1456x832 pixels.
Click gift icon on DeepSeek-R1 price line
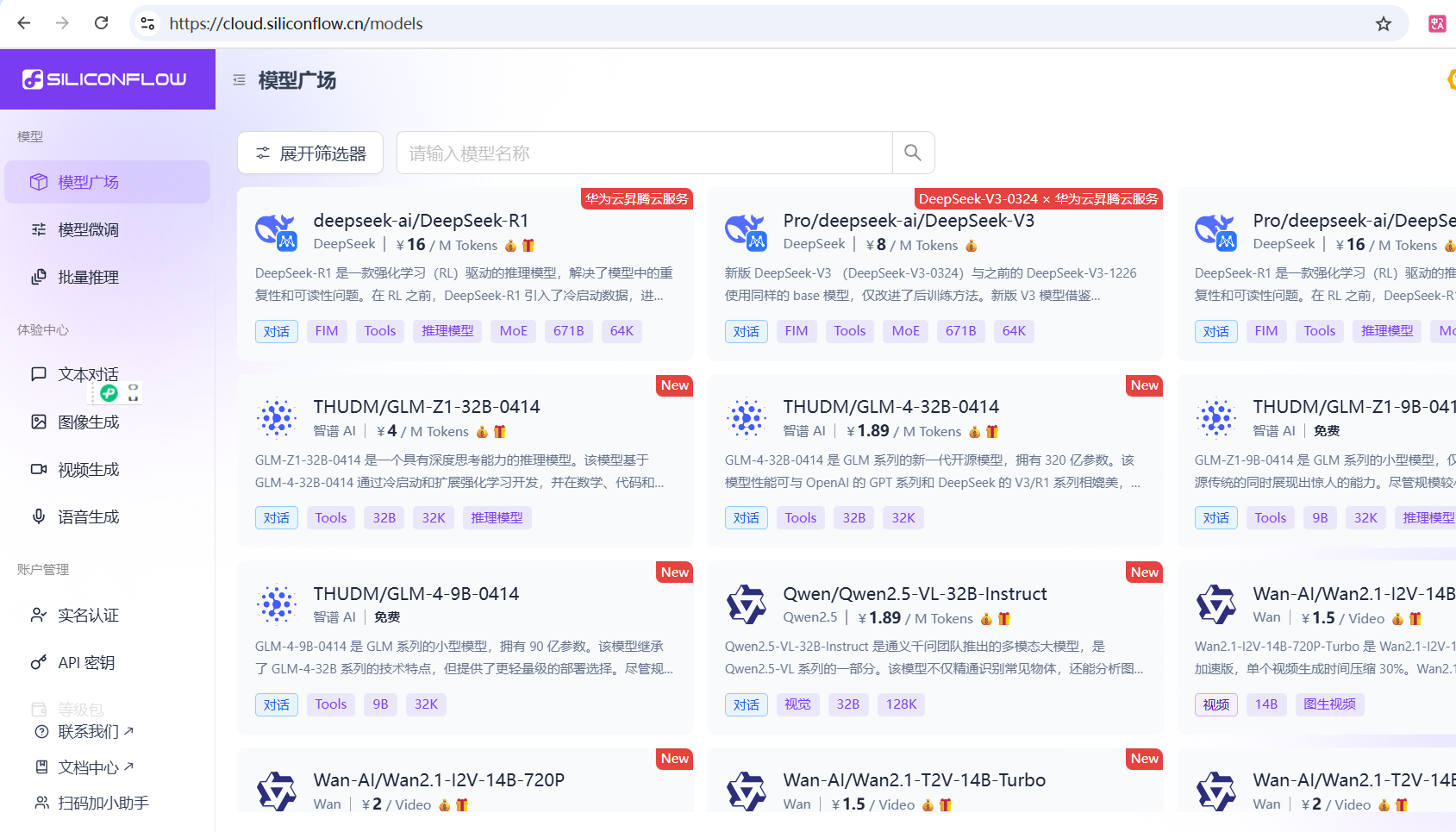tap(528, 246)
